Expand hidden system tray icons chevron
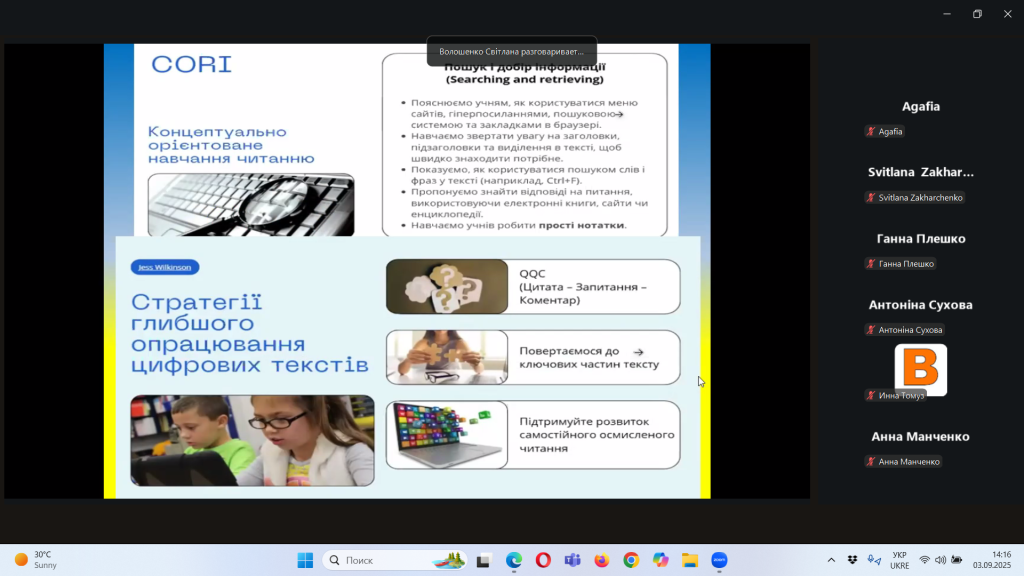Screen dimensions: 1024x576 (831, 560)
